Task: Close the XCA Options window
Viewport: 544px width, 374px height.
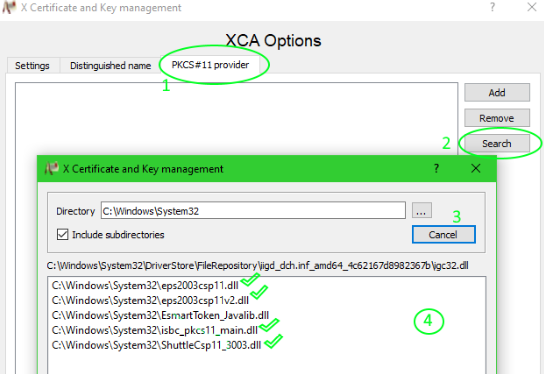Action: (x=532, y=7)
